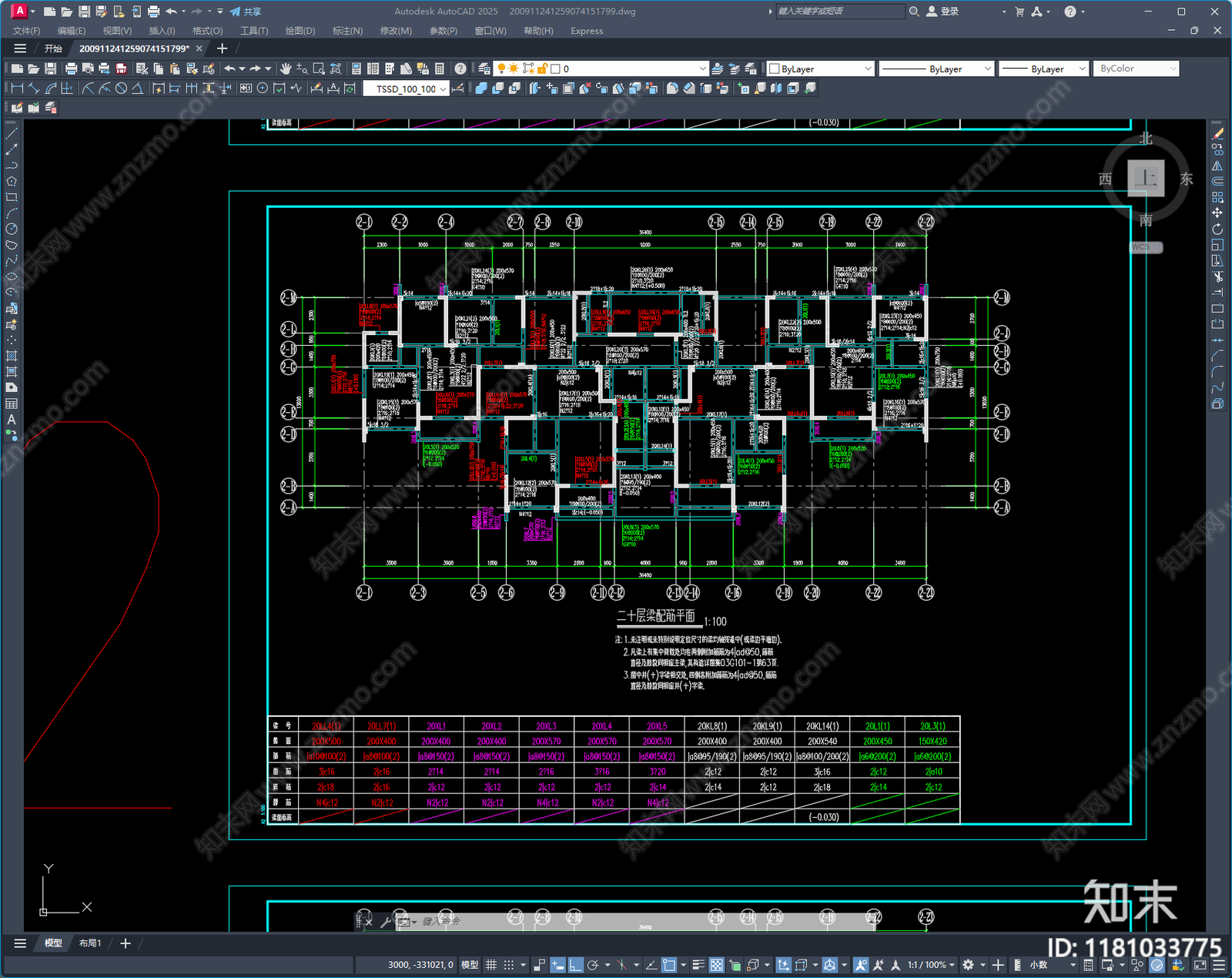Click the 共享 share button
Image resolution: width=1232 pixels, height=978 pixels.
point(246,12)
